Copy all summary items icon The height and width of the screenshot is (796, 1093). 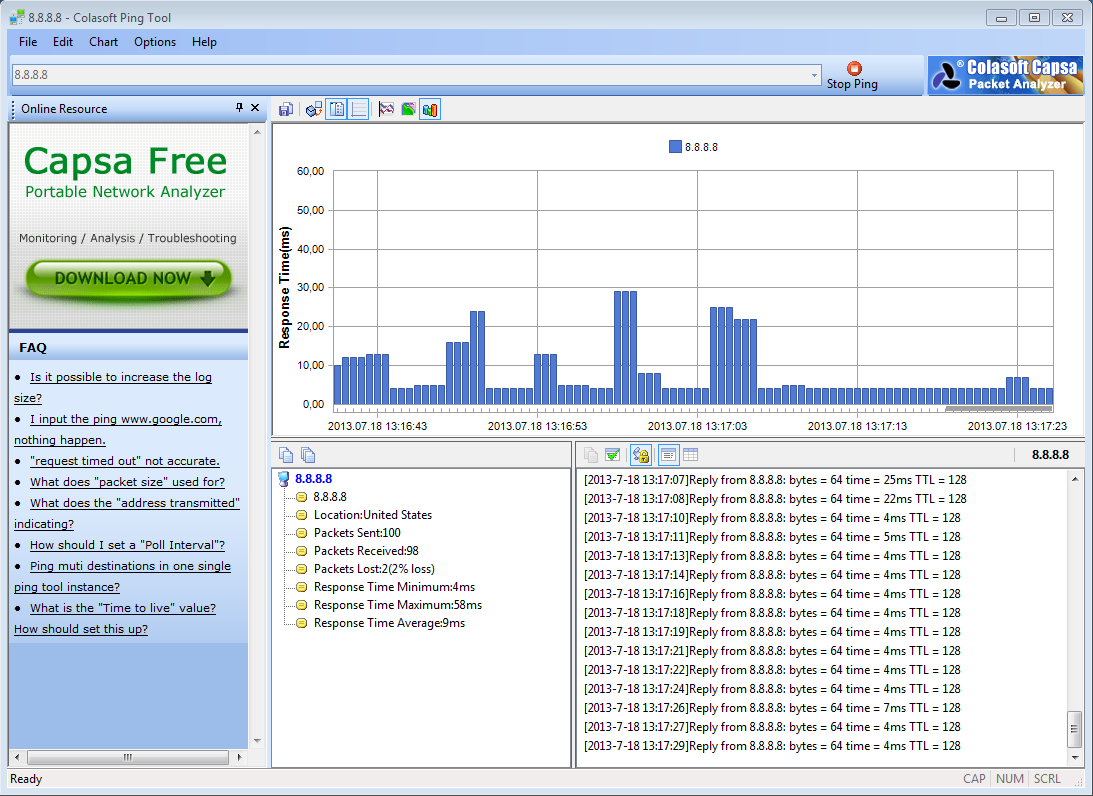point(308,455)
